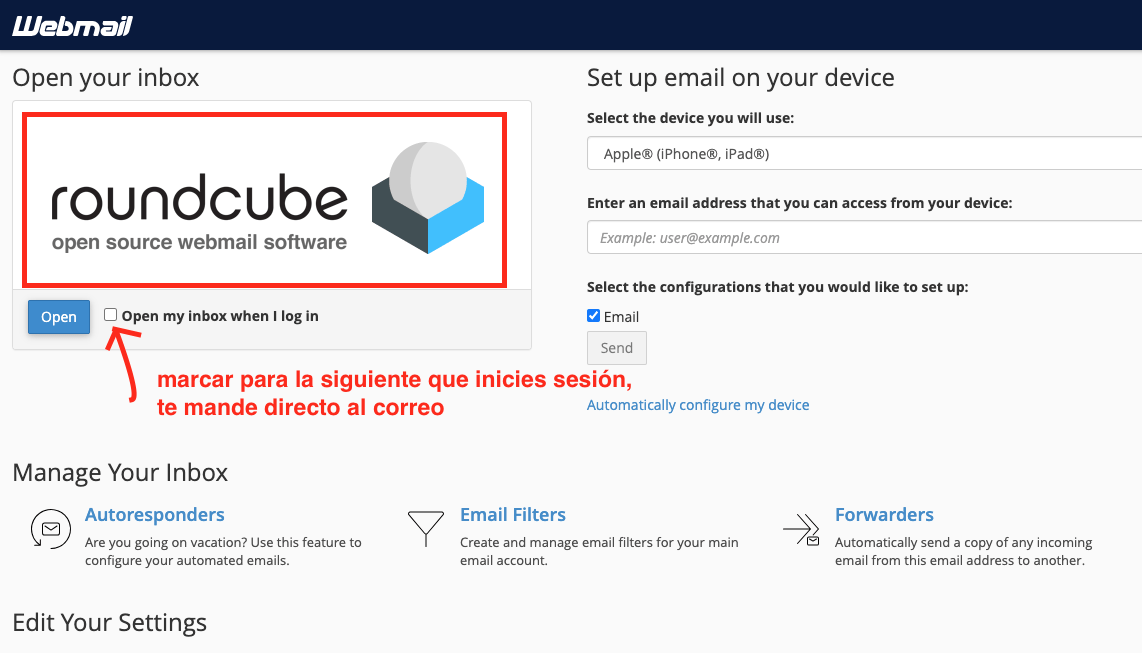This screenshot has height=653, width=1142.
Task: Click the Email Filters description text
Action: coord(599,551)
